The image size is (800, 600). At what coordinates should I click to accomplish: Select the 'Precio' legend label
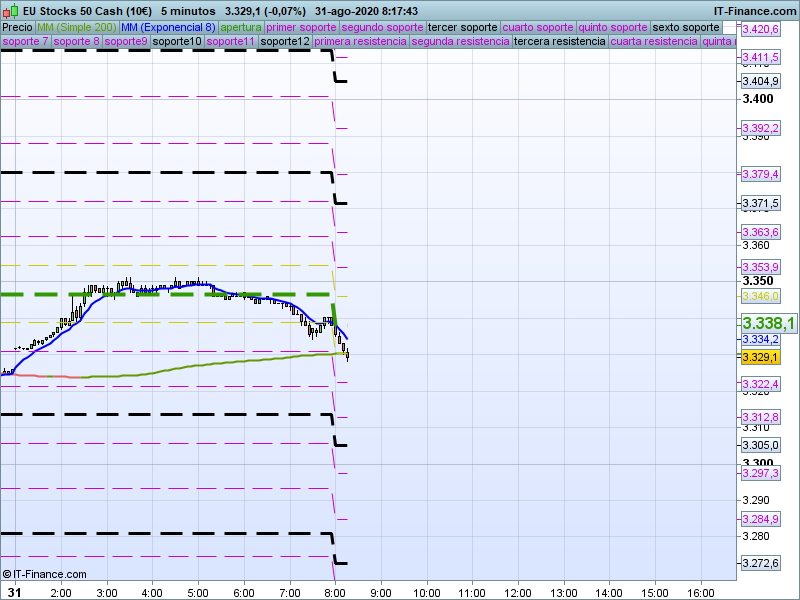tap(18, 27)
